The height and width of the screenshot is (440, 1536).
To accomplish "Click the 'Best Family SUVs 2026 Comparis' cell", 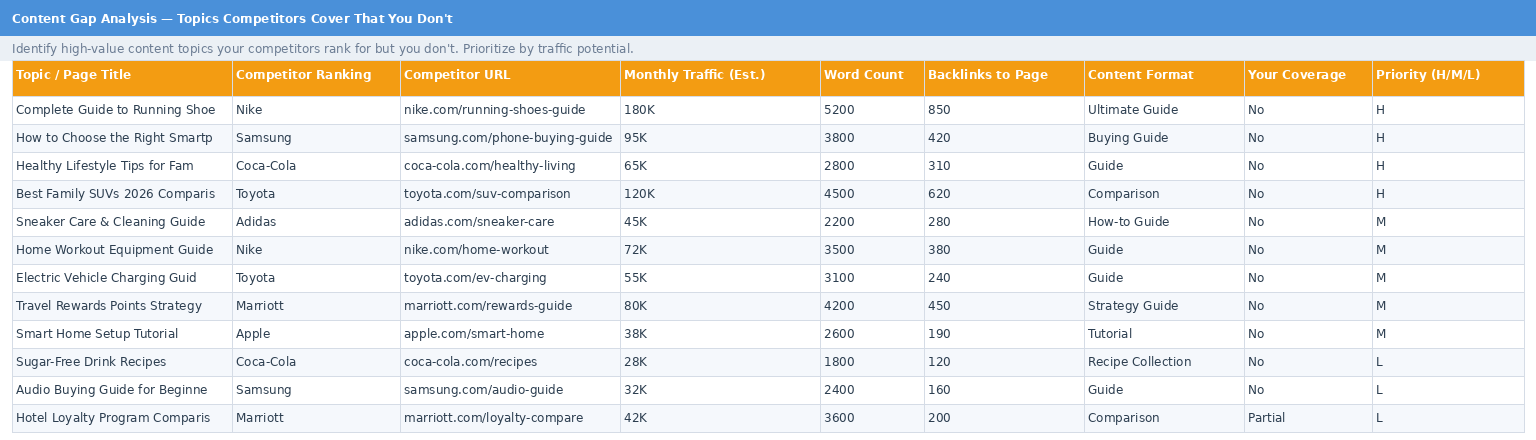I will tap(122, 194).
